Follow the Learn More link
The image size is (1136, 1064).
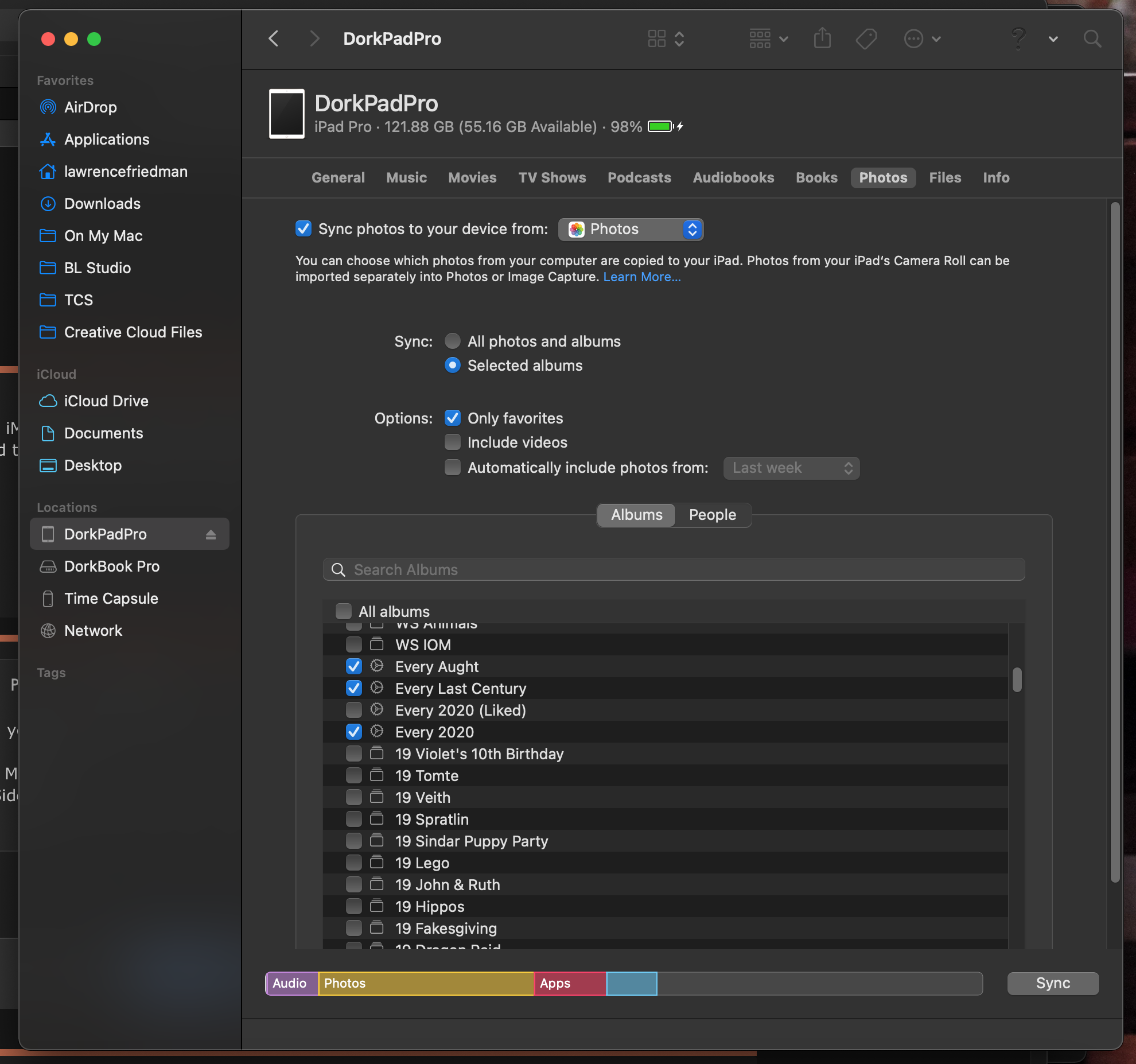pos(641,277)
